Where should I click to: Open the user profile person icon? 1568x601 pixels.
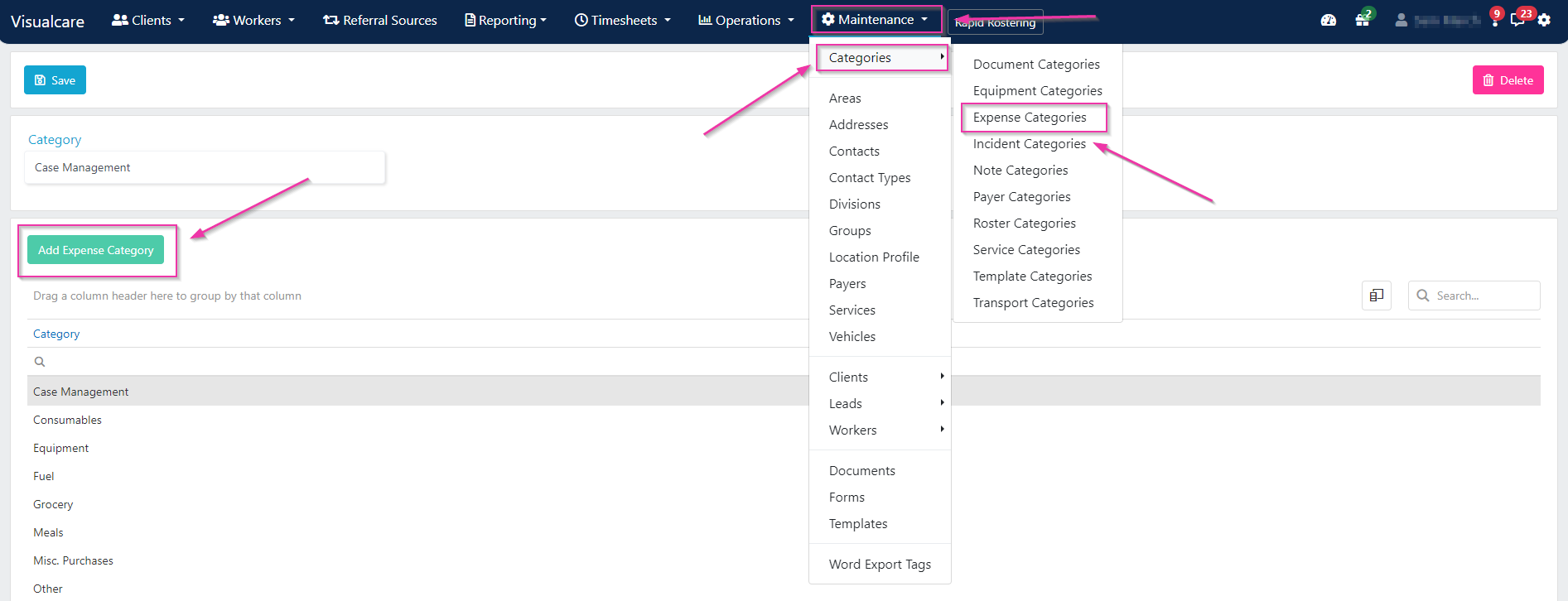(x=1401, y=20)
